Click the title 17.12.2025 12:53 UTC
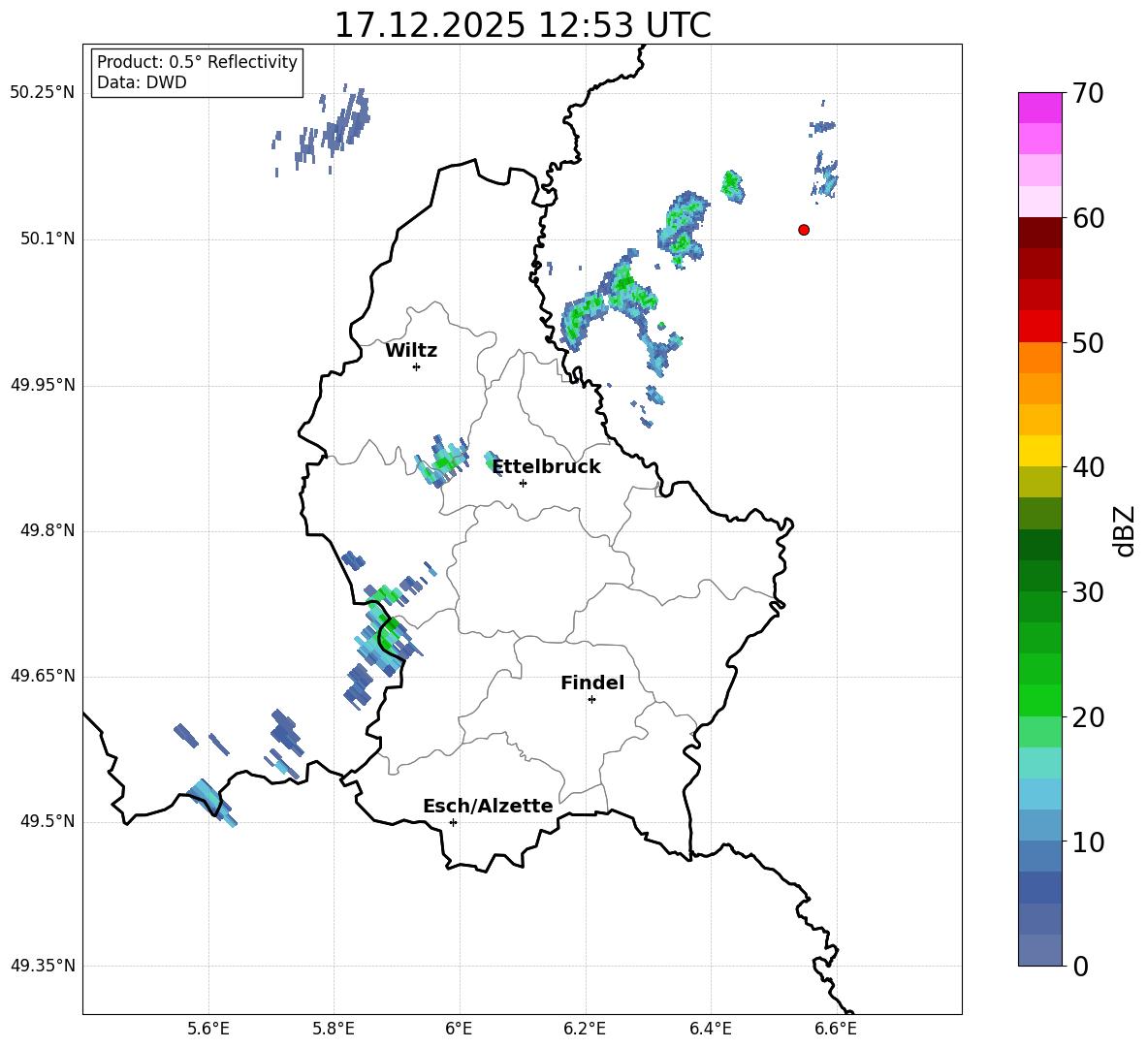The width and height of the screenshot is (1148, 1048). tap(523, 25)
